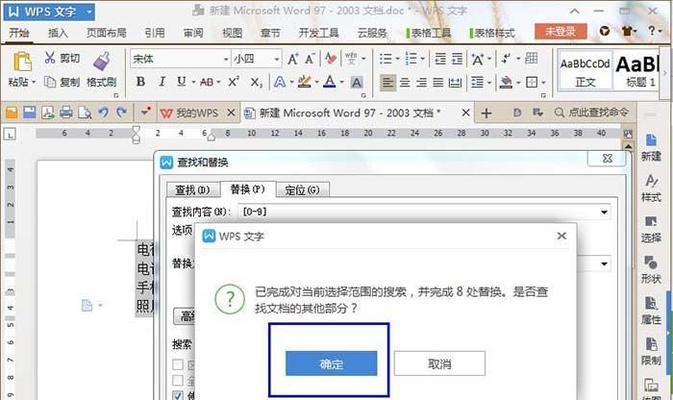Viewport: 673px width, 400px height.
Task: Open the 插入 ribbon tab
Action: (58, 33)
